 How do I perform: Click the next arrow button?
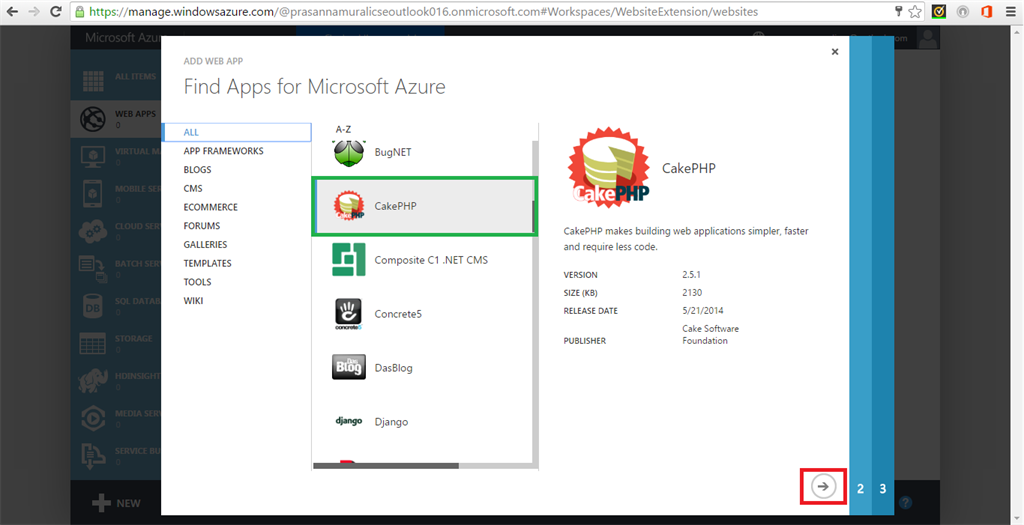click(824, 486)
